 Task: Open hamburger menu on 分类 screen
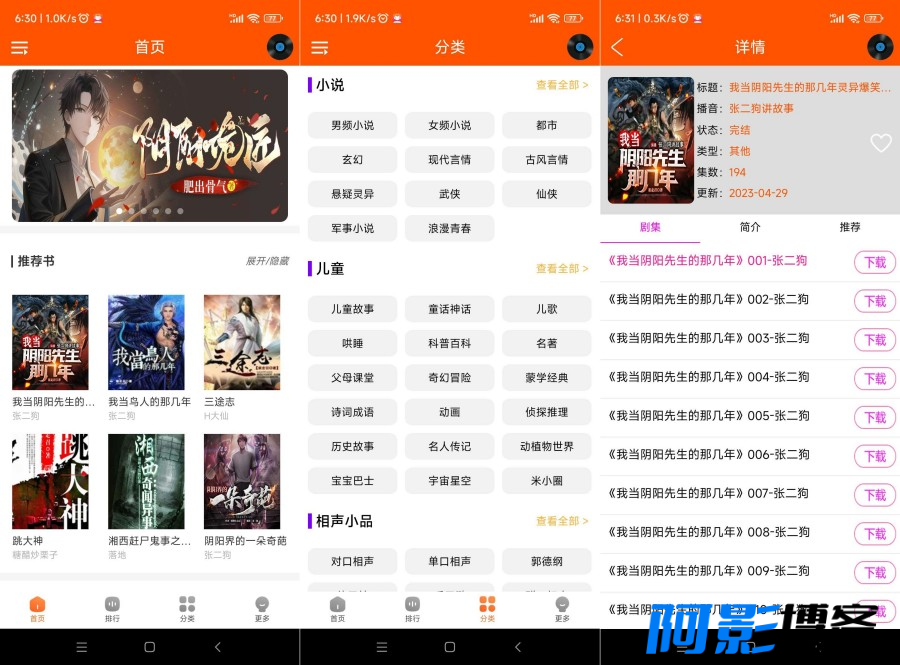point(320,48)
